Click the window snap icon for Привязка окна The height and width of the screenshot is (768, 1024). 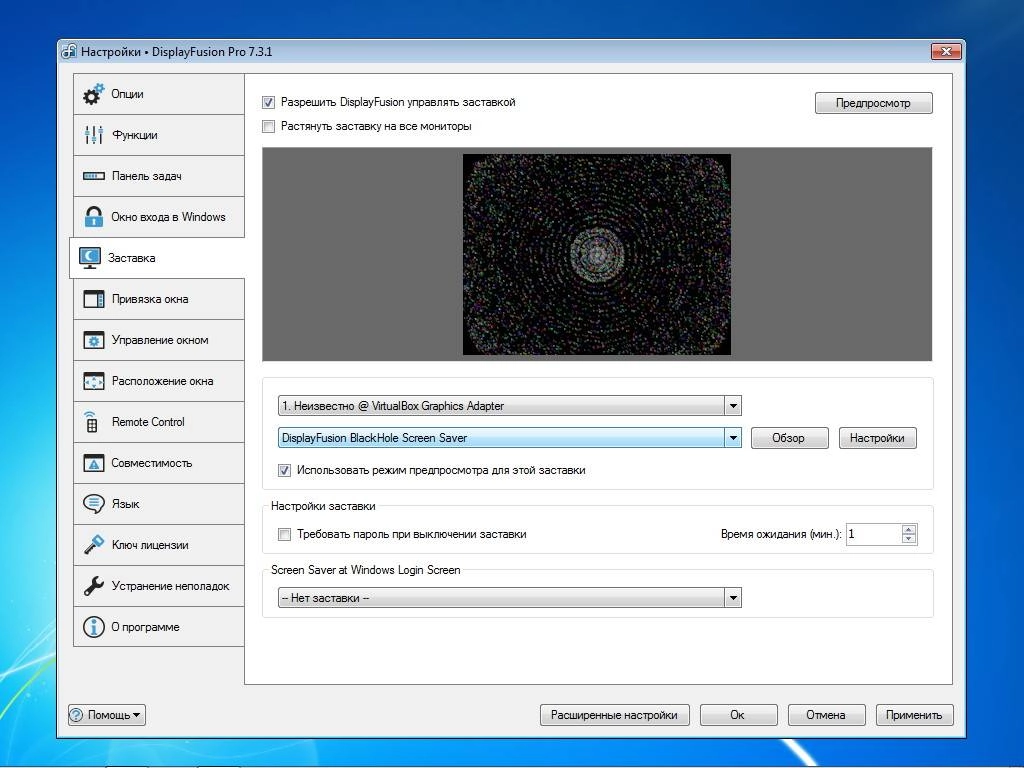pos(93,299)
